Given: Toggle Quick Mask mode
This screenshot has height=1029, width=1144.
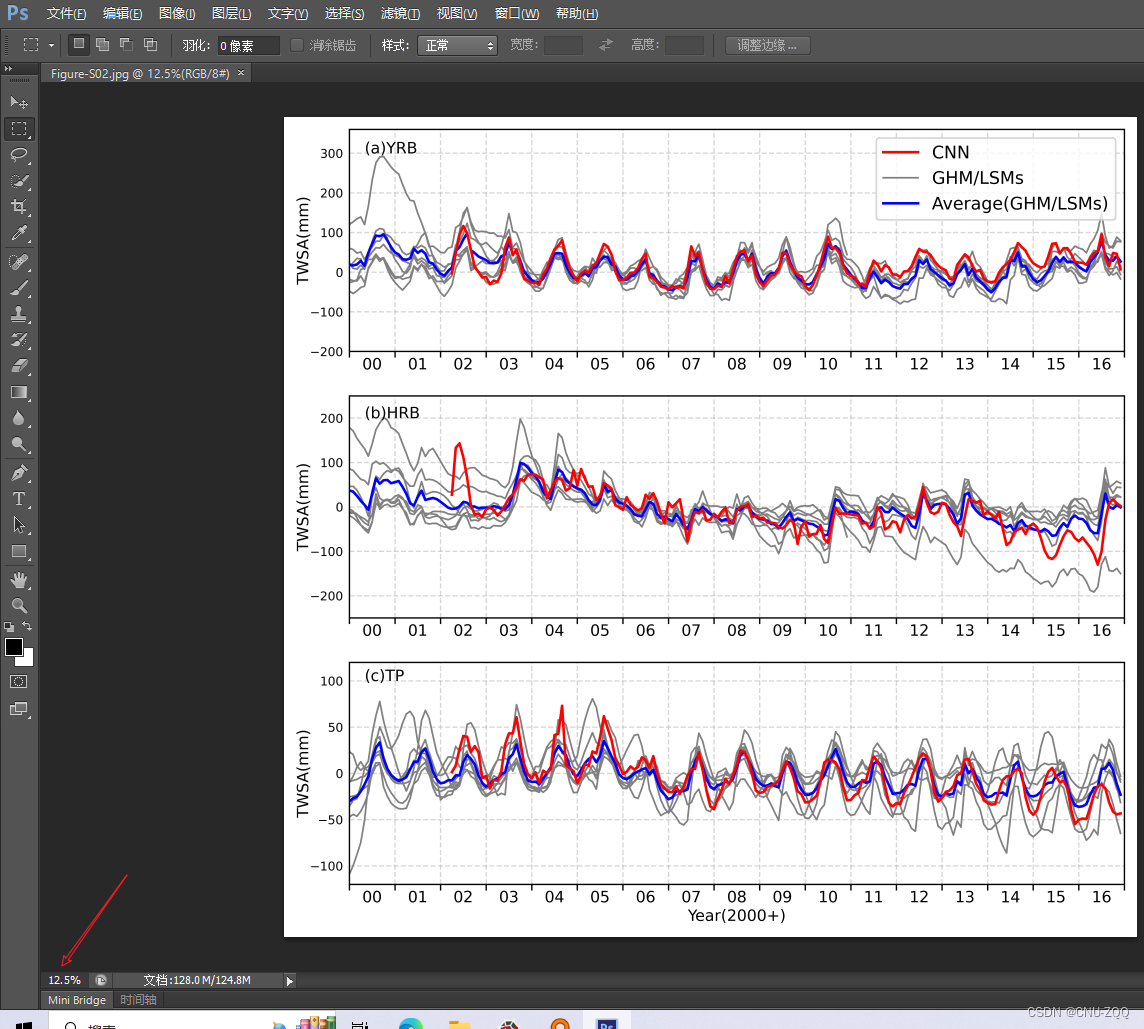Looking at the screenshot, I should 19,682.
